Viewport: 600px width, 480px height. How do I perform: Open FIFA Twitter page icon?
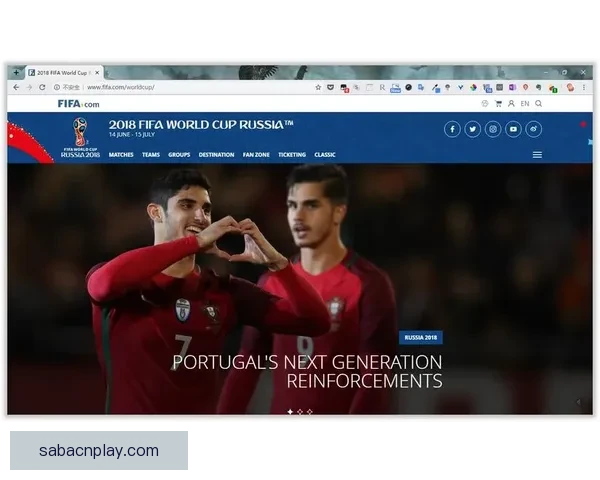pyautogui.click(x=473, y=129)
